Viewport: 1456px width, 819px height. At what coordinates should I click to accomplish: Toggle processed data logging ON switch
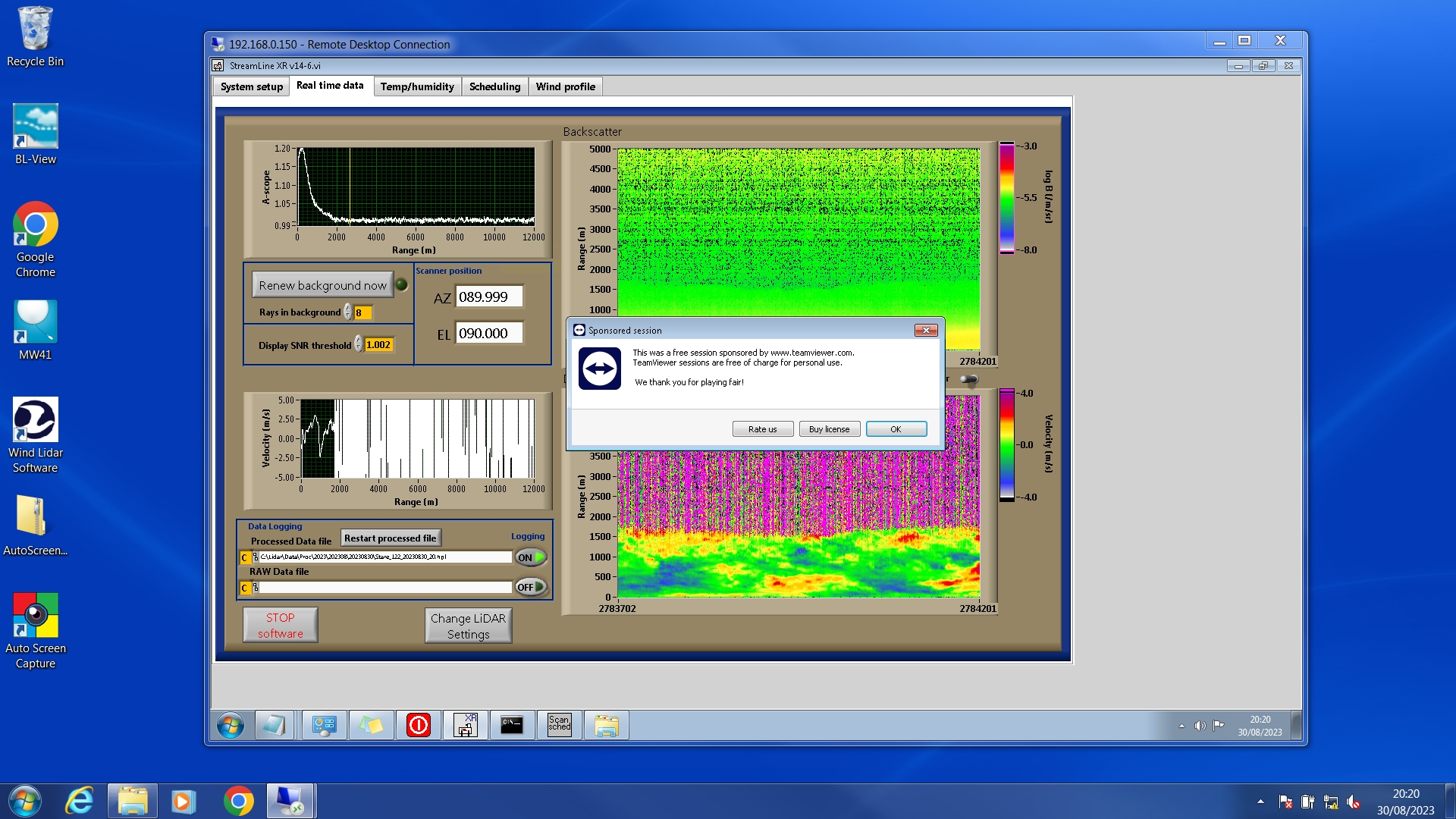coord(531,557)
